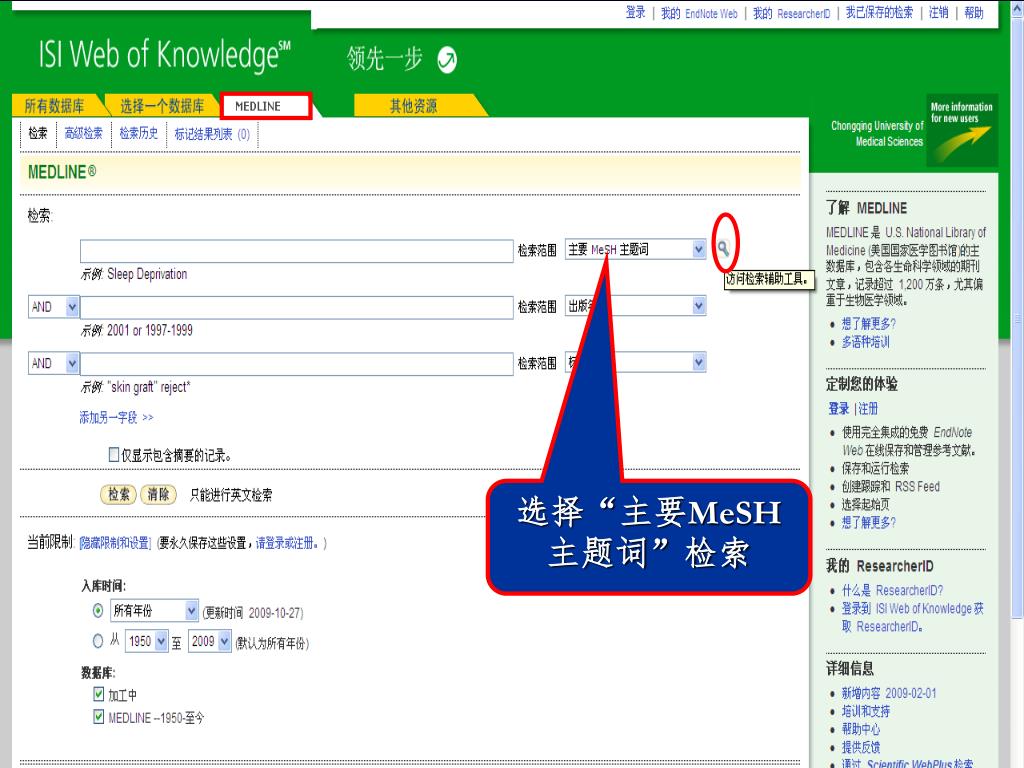Open 我的 EndNote Web link
1024x768 pixels.
pos(699,13)
